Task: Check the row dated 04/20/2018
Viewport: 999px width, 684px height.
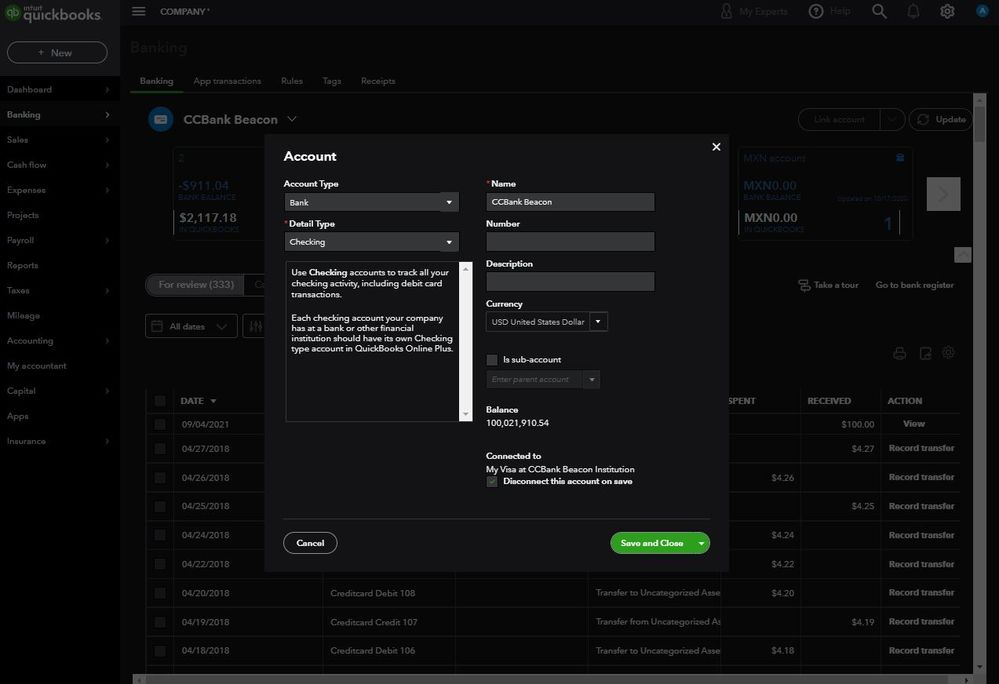Action: pyautogui.click(x=160, y=593)
